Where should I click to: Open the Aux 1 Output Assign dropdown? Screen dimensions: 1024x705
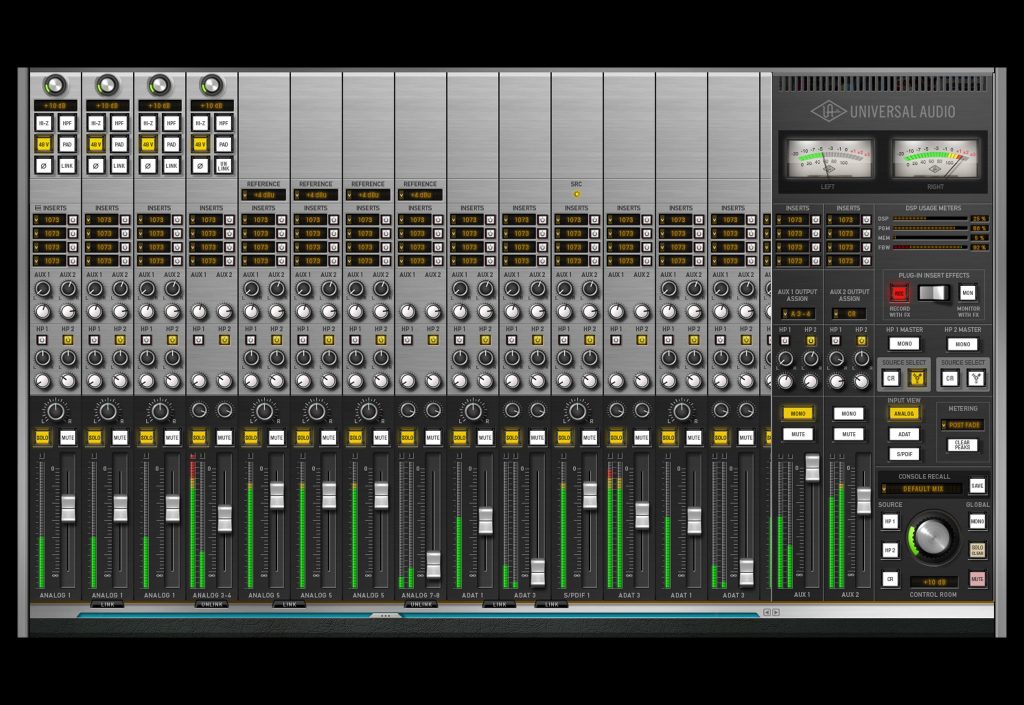click(x=798, y=312)
